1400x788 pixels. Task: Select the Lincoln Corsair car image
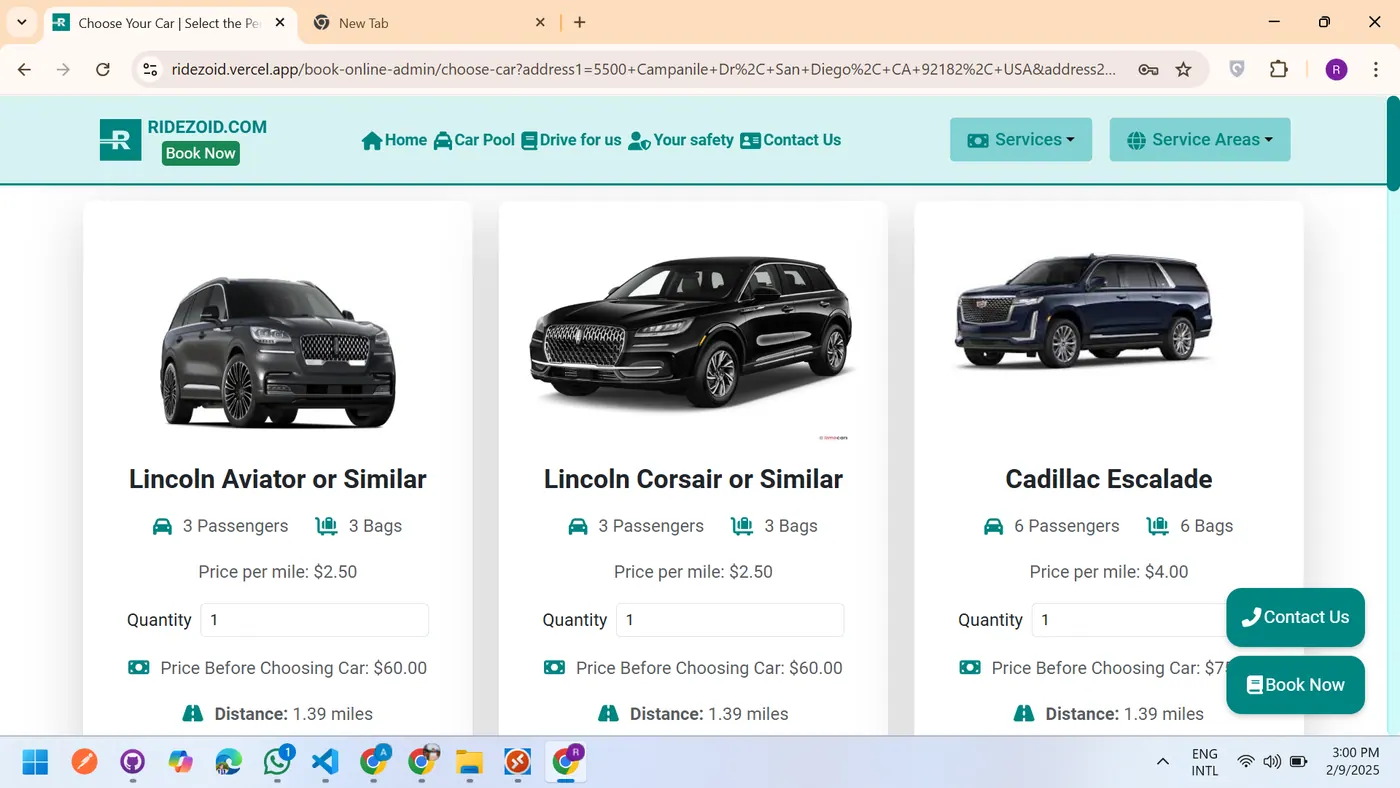tap(693, 333)
